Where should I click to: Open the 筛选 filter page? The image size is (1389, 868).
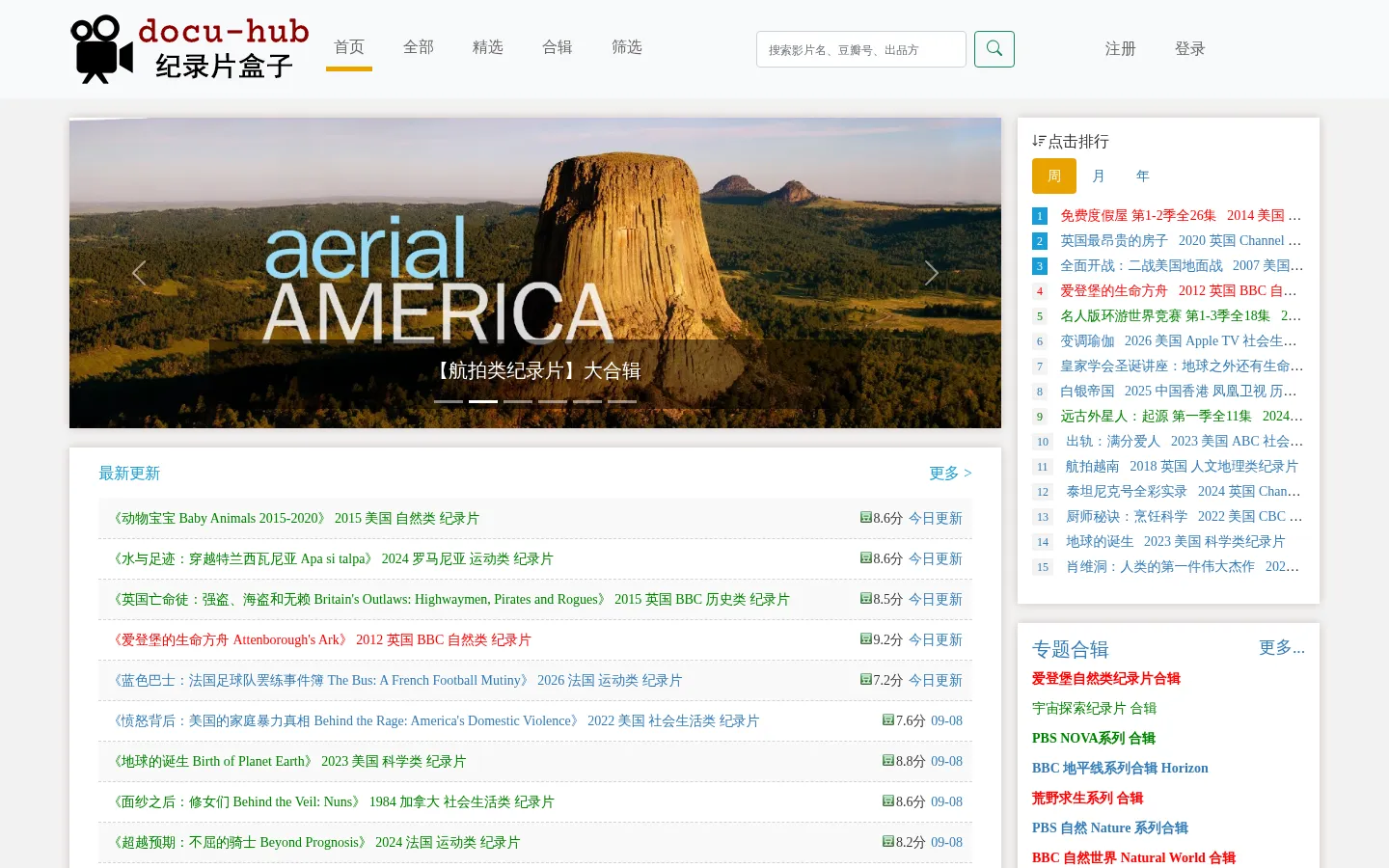coord(627,47)
